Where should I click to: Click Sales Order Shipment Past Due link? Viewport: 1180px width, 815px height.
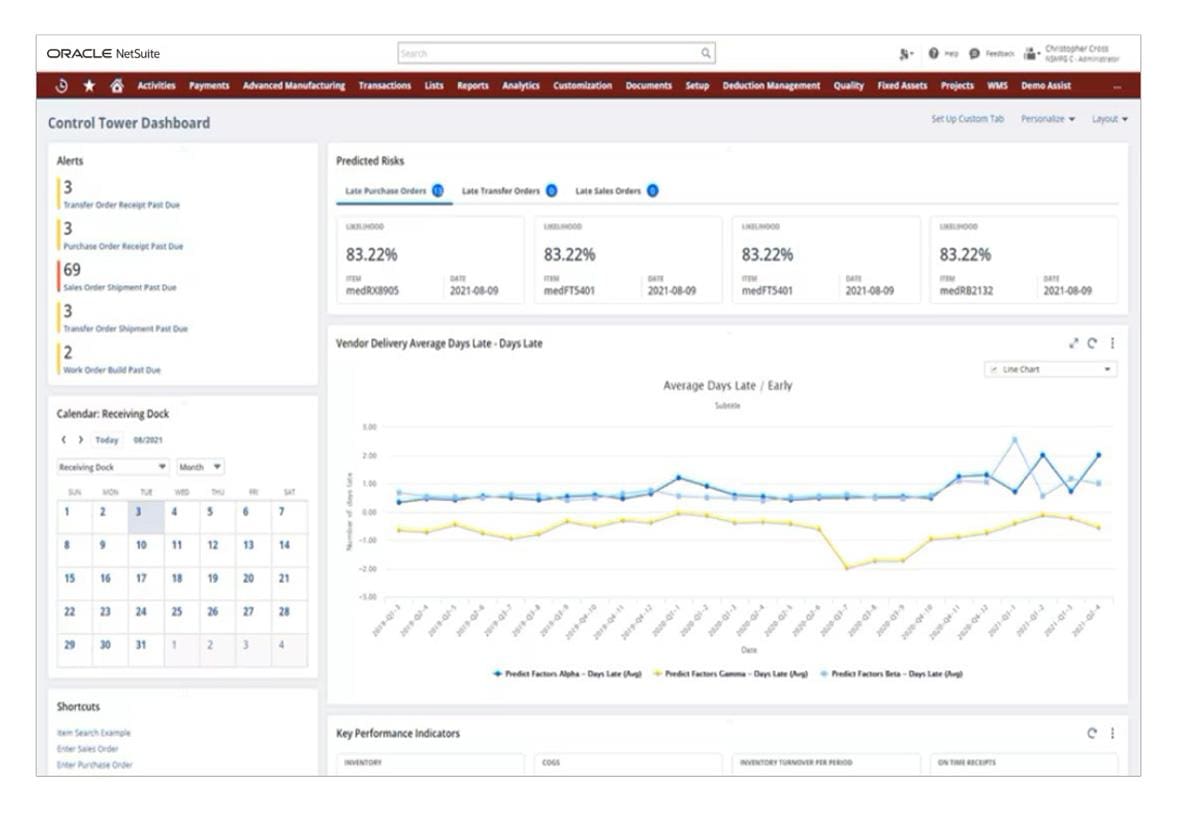coord(120,287)
